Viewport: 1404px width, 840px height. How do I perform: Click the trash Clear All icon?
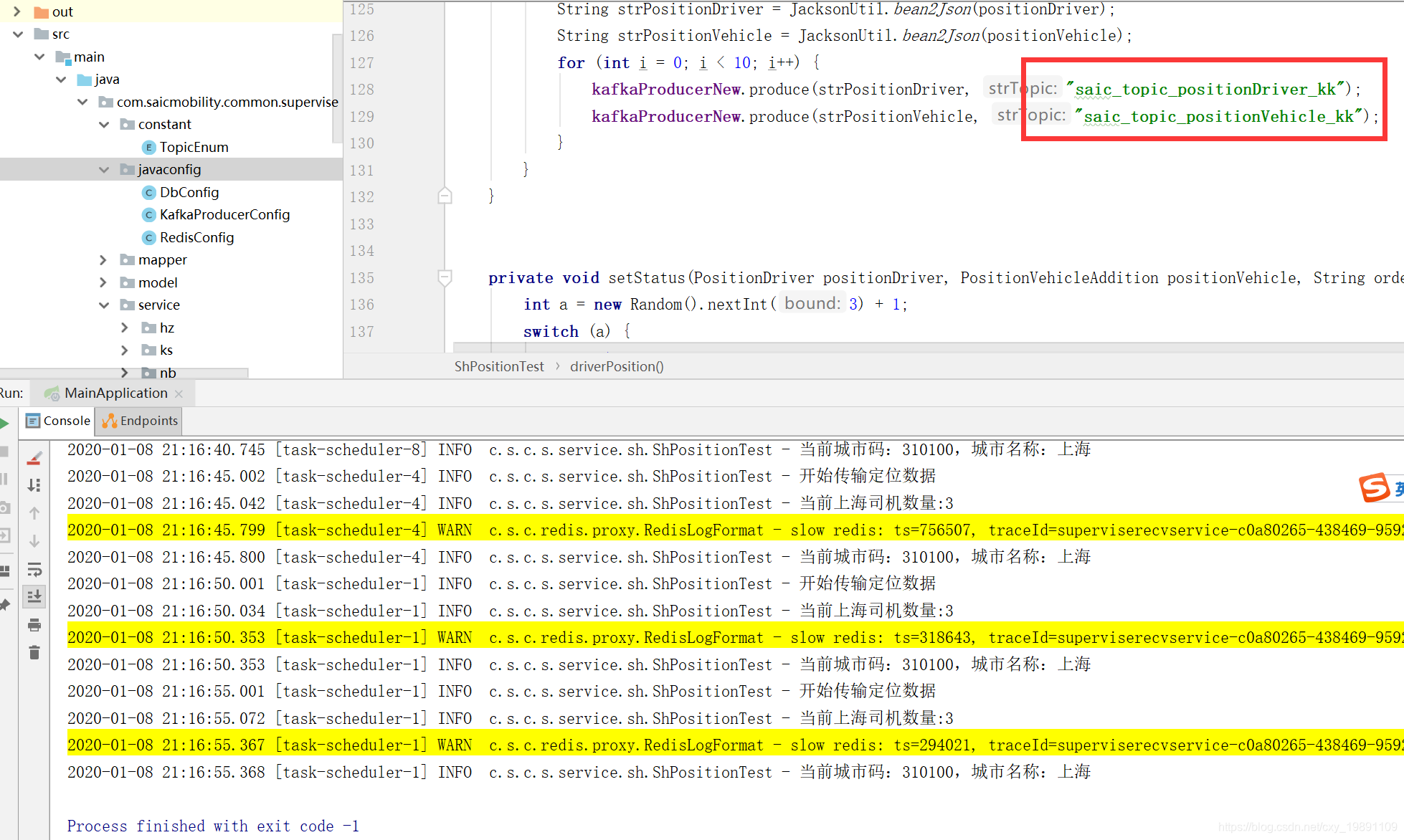tap(34, 652)
